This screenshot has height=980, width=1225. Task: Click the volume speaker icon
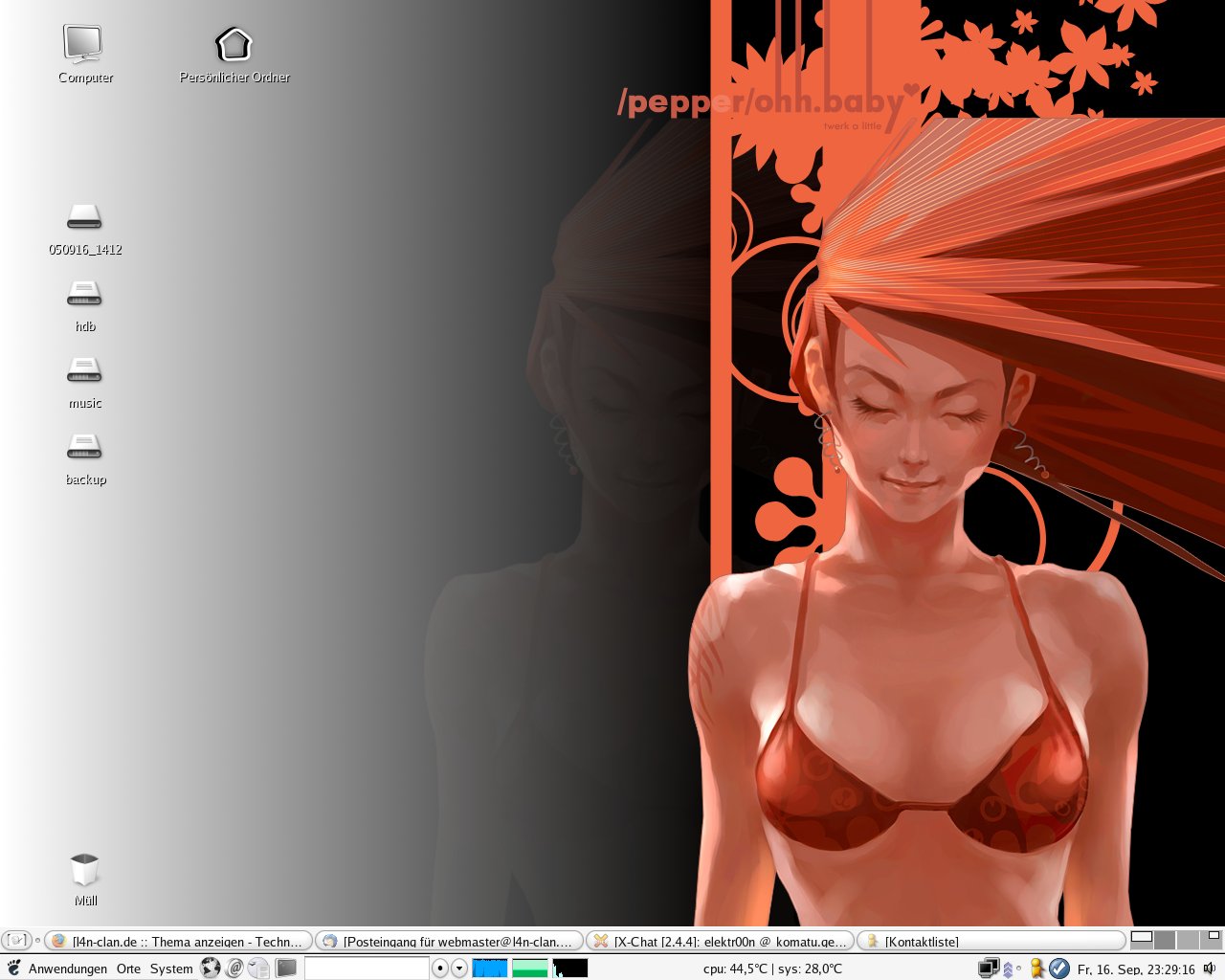click(x=1210, y=969)
